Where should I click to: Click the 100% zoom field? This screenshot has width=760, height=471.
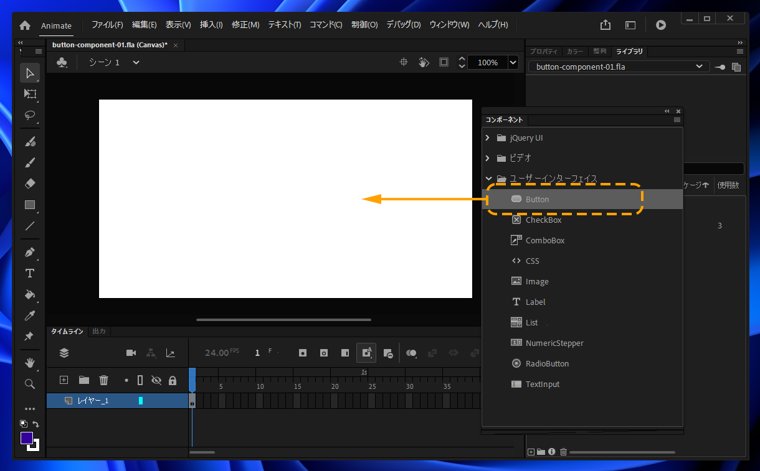point(488,63)
